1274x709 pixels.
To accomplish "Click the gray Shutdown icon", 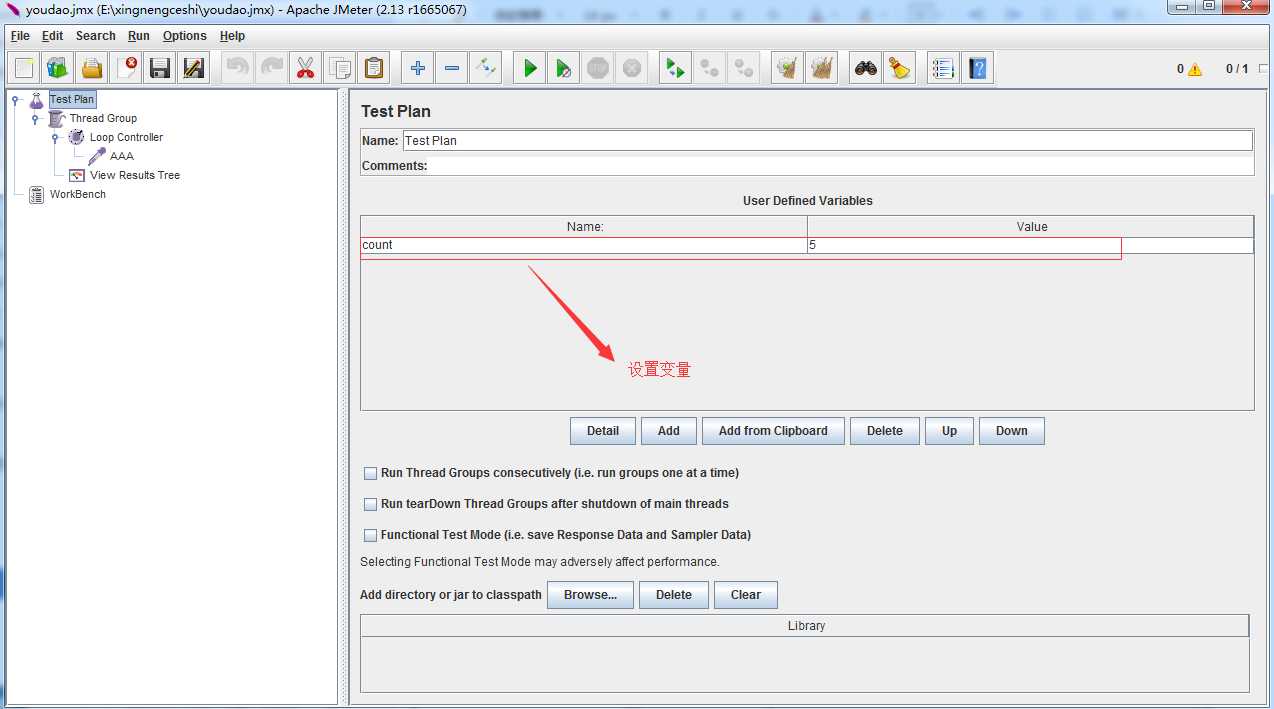I will pyautogui.click(x=632, y=68).
